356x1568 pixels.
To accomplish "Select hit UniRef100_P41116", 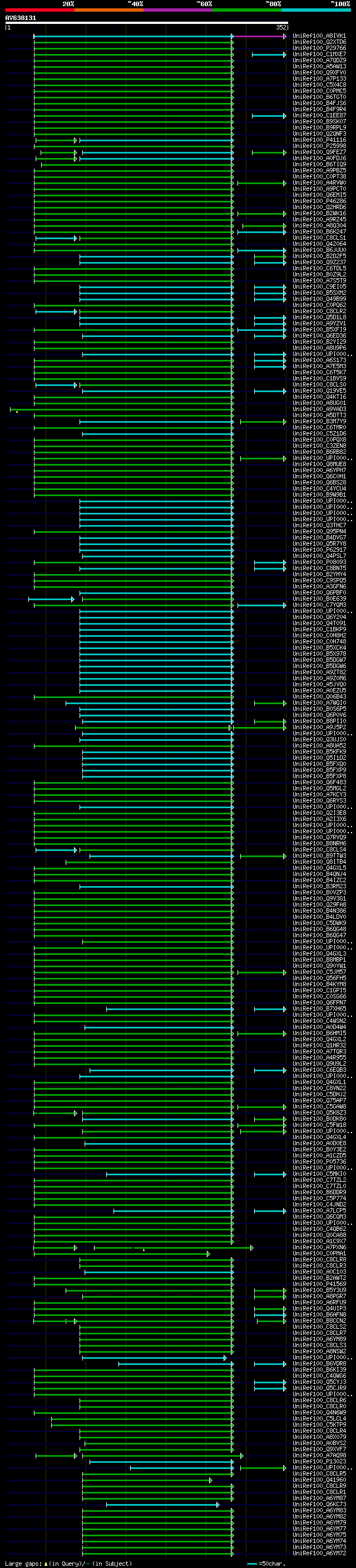I will tap(319, 141).
